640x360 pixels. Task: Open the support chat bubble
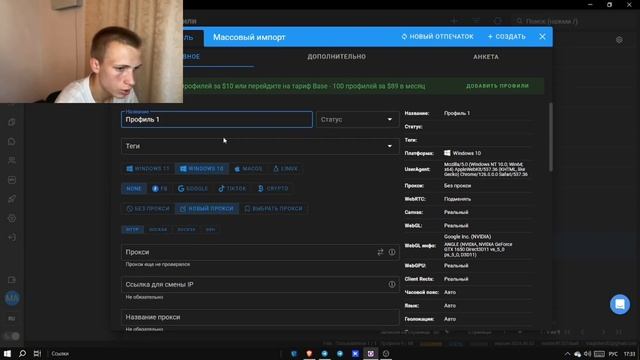[x=620, y=304]
